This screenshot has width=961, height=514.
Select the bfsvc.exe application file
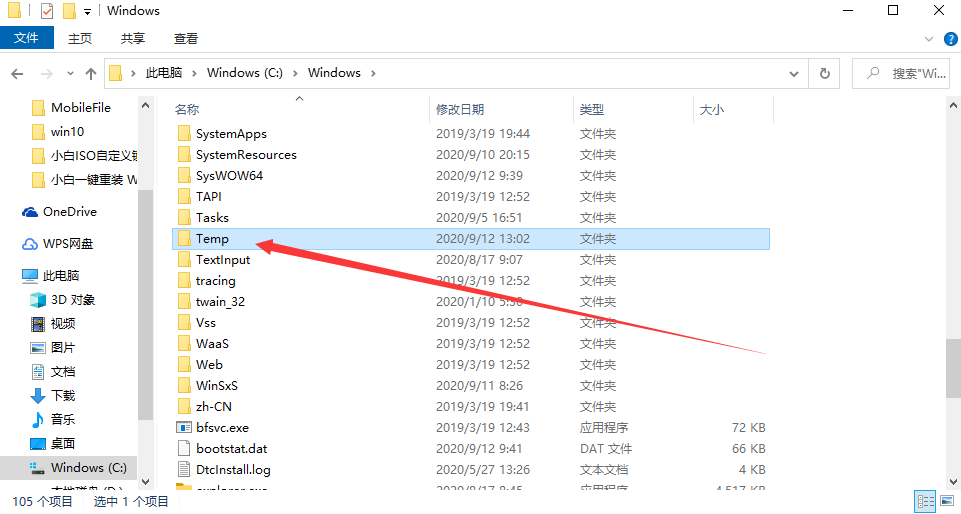[x=222, y=427]
